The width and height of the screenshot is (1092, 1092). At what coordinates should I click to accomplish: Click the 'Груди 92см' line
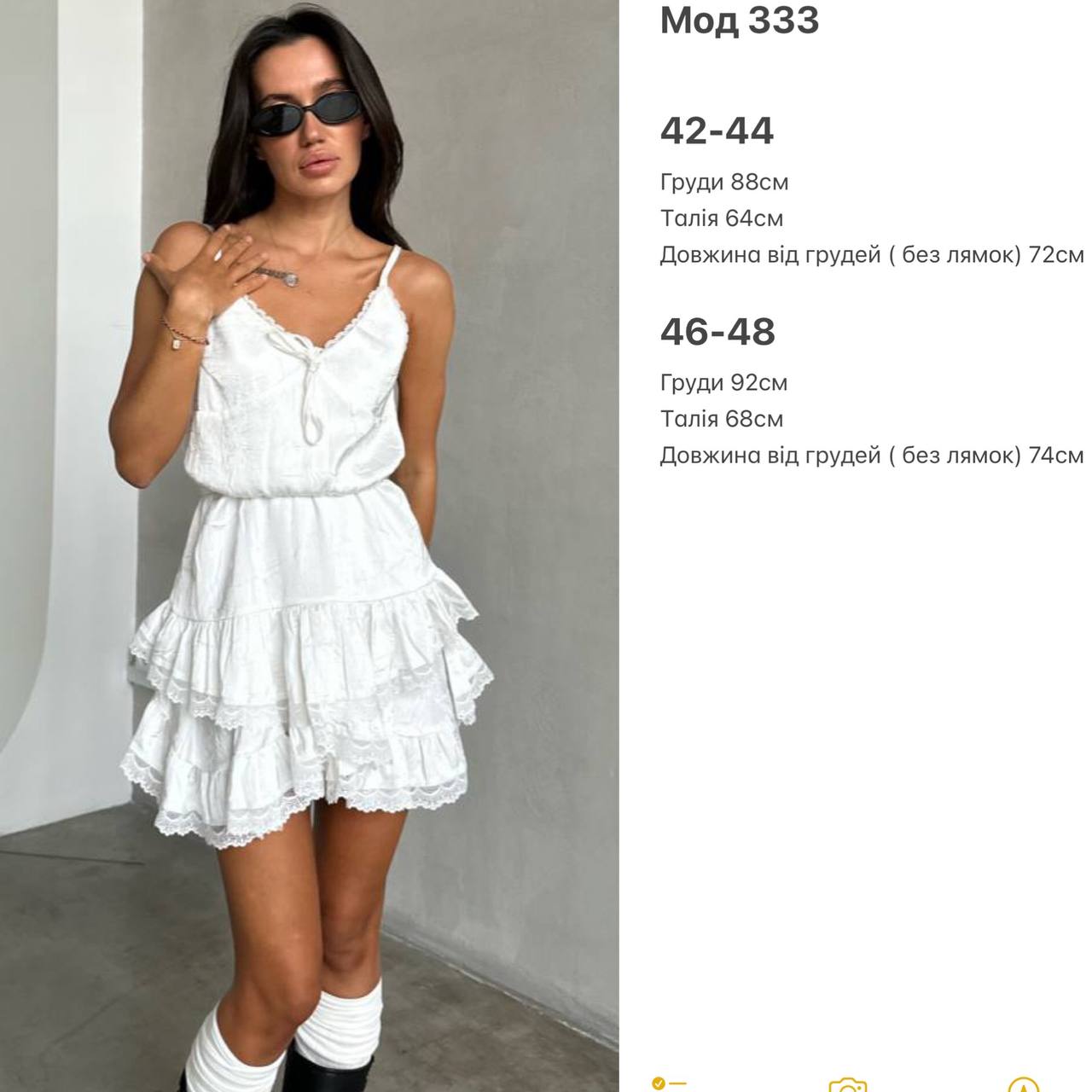724,383
